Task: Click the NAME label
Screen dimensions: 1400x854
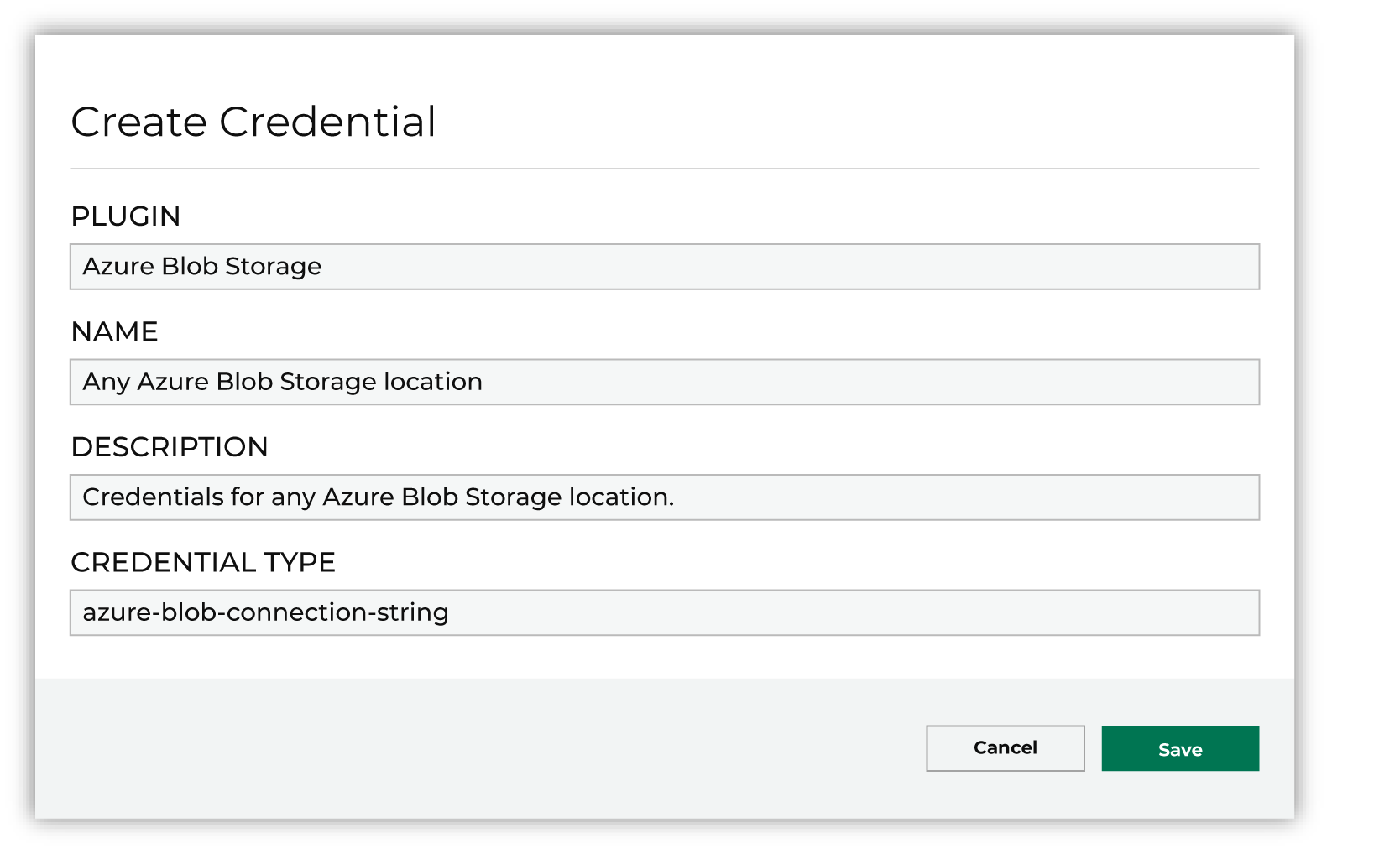Action: (115, 331)
